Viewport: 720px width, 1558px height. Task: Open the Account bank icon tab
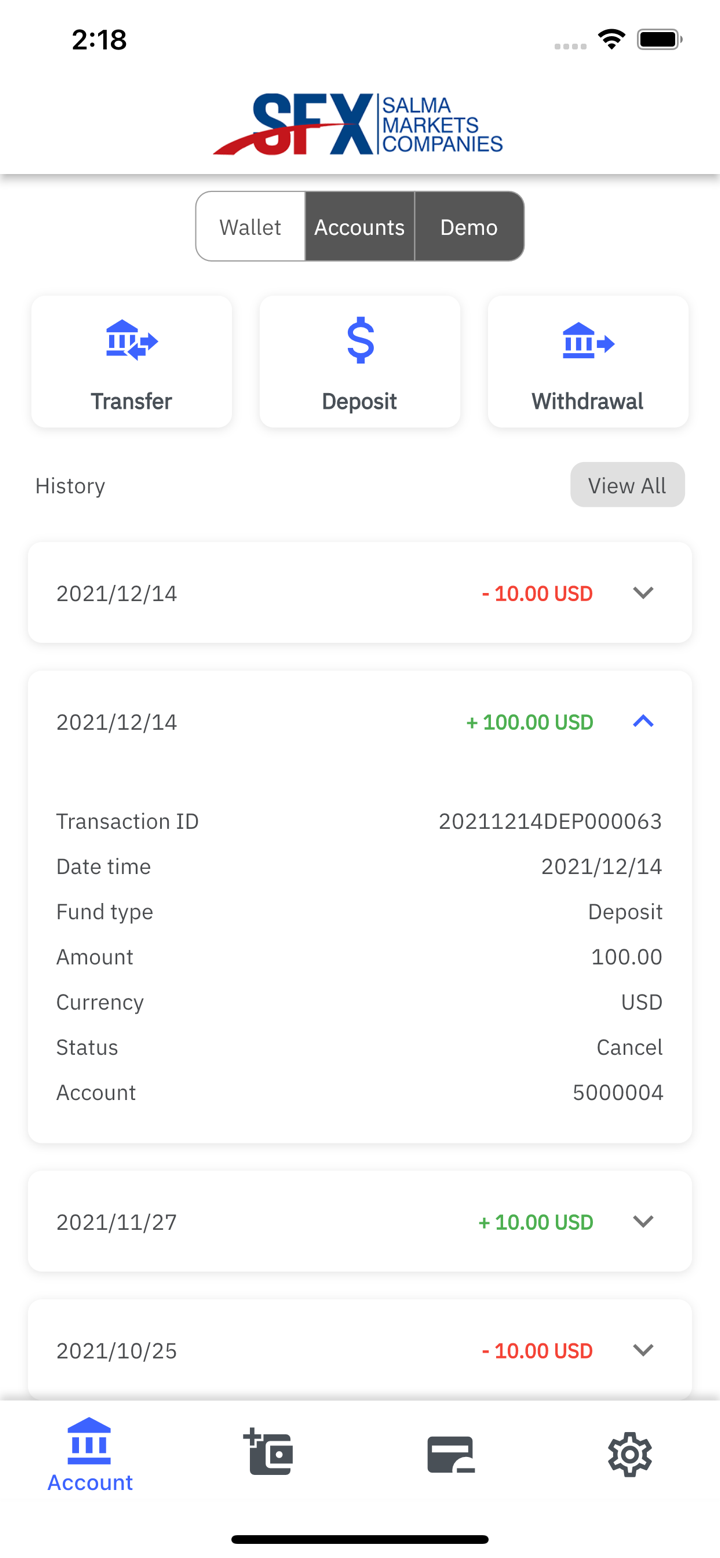click(x=90, y=1454)
